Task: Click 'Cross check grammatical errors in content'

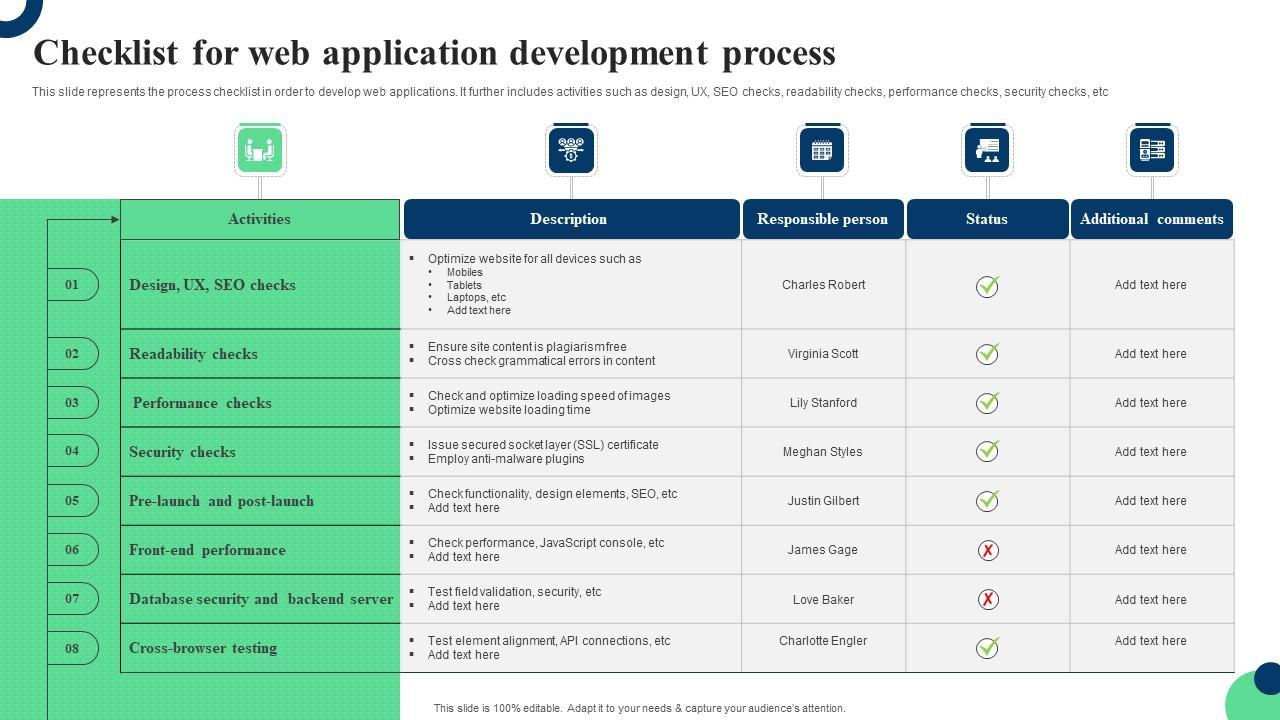Action: coord(541,361)
